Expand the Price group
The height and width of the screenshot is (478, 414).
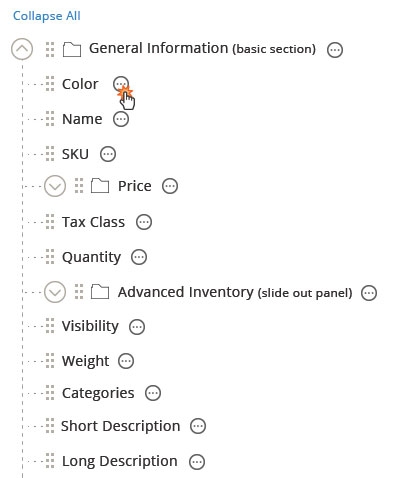55,186
